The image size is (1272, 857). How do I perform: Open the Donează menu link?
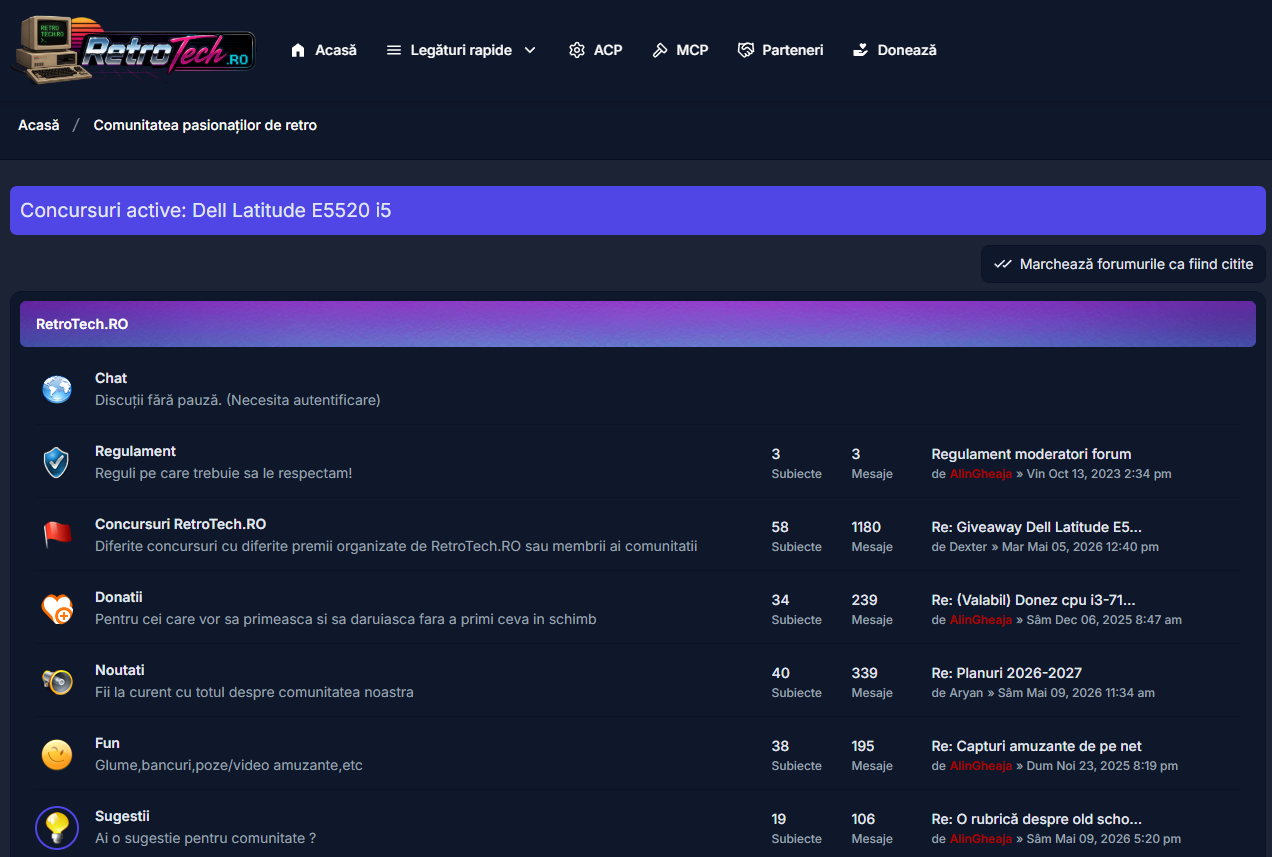(x=907, y=50)
